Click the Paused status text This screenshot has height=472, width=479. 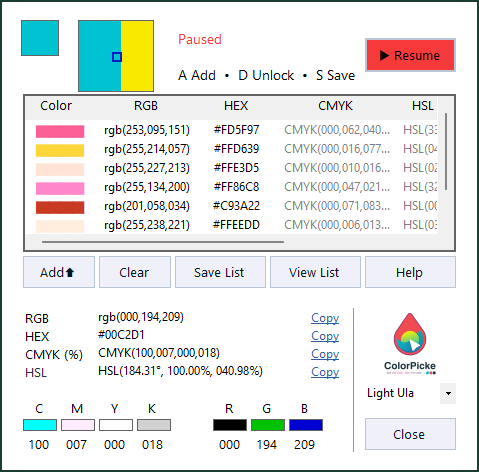(200, 39)
